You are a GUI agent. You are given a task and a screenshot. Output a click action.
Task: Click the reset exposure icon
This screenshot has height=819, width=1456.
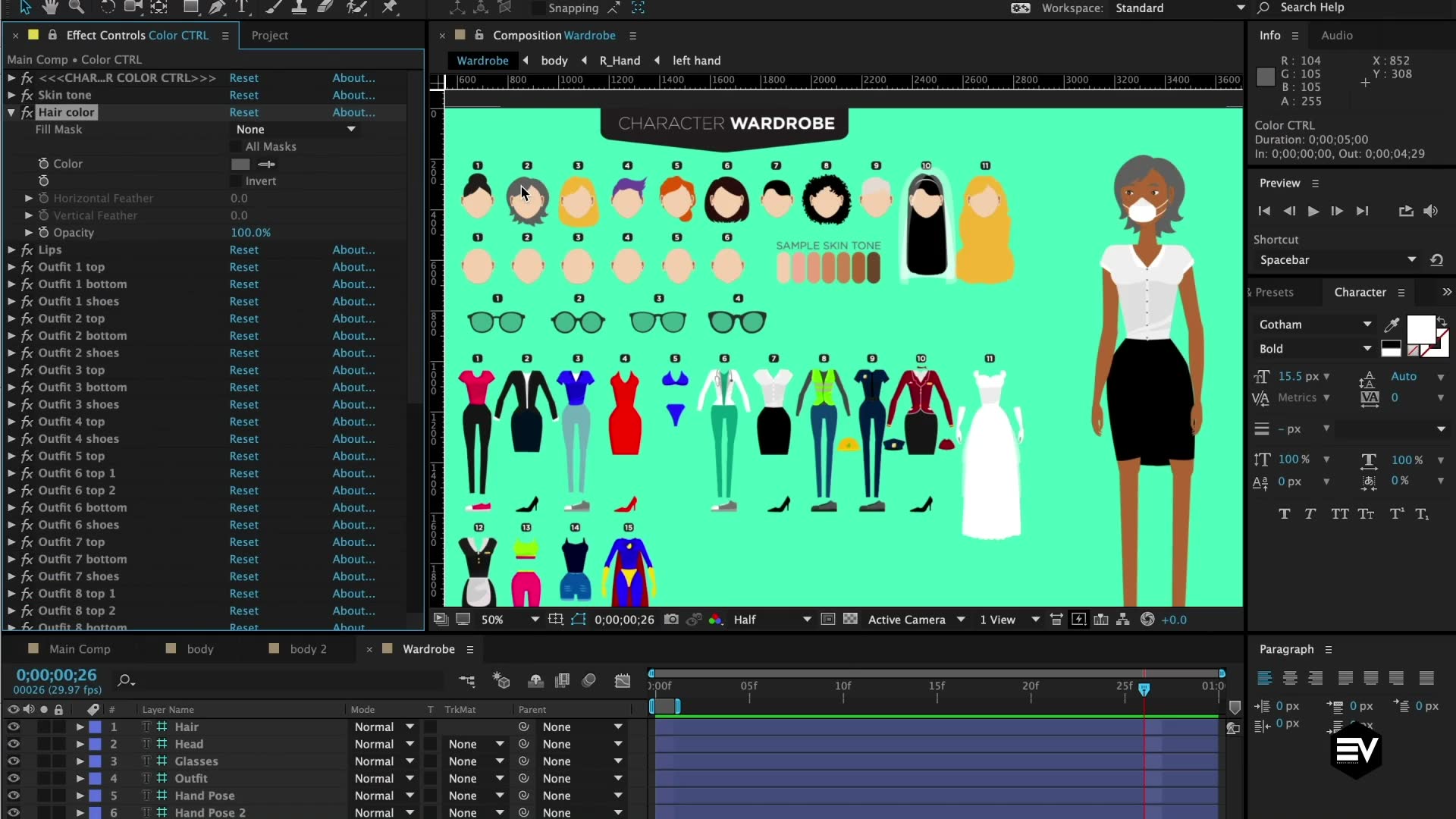tap(1147, 620)
